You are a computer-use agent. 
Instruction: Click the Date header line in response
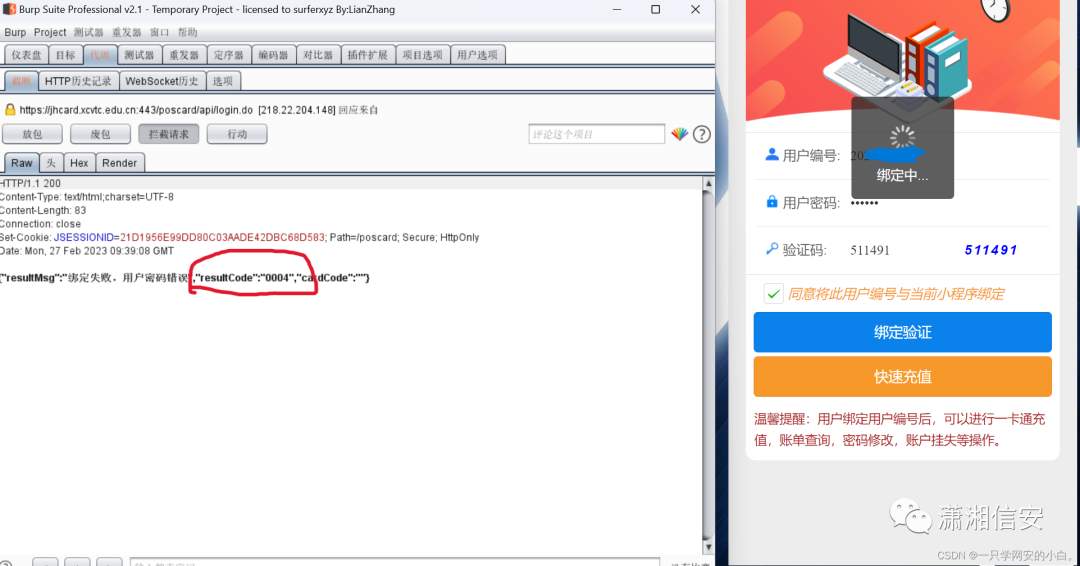(87, 251)
